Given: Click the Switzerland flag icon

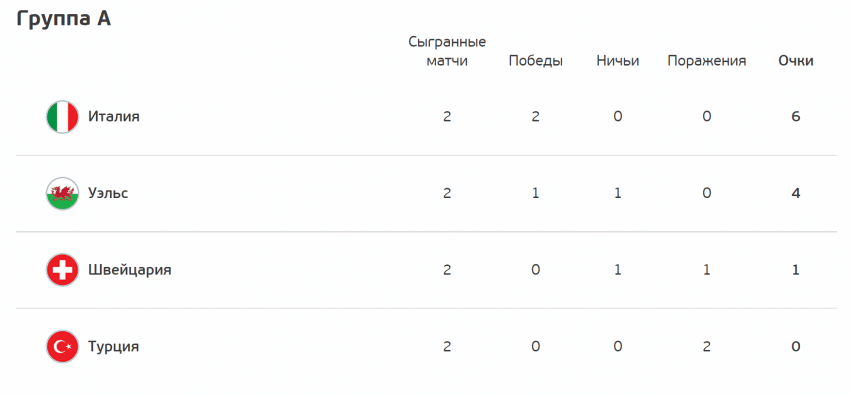Looking at the screenshot, I should [62, 270].
